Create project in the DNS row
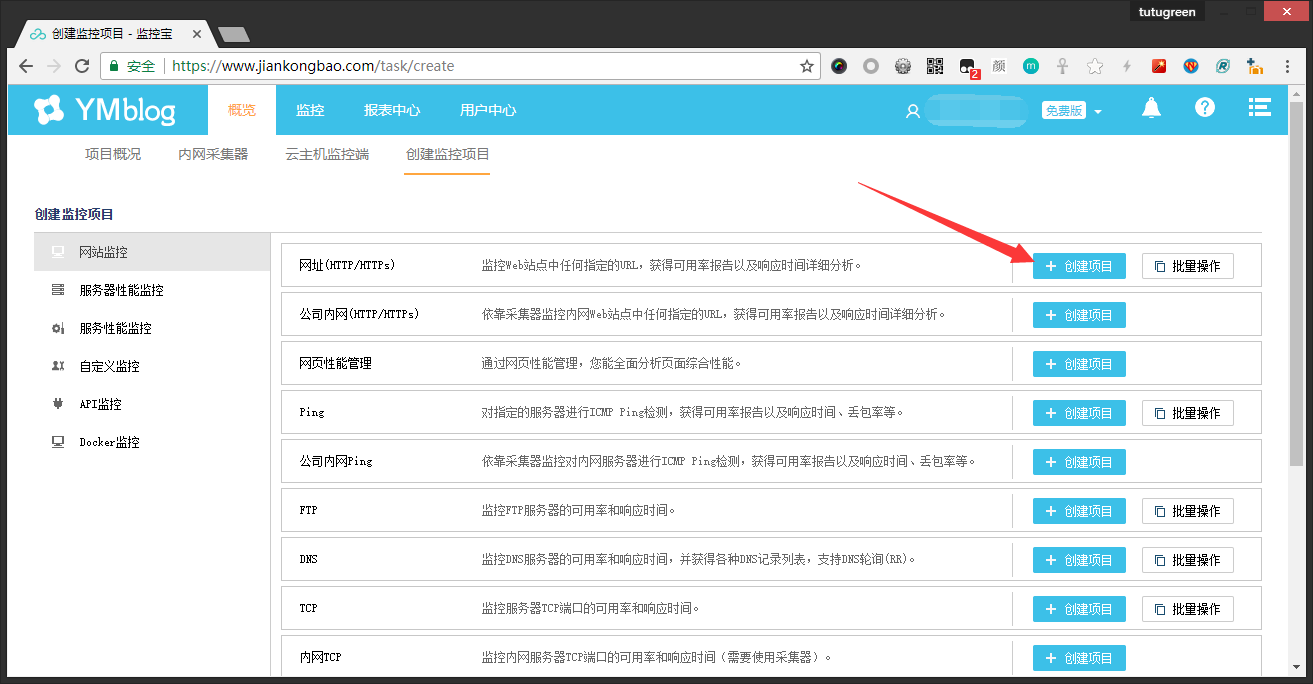 1079,560
